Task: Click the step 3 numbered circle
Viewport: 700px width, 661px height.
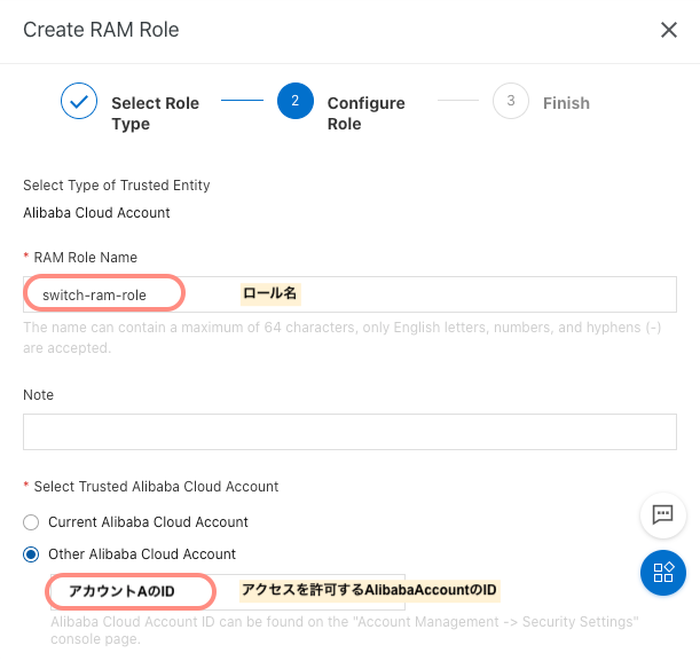Action: [510, 101]
